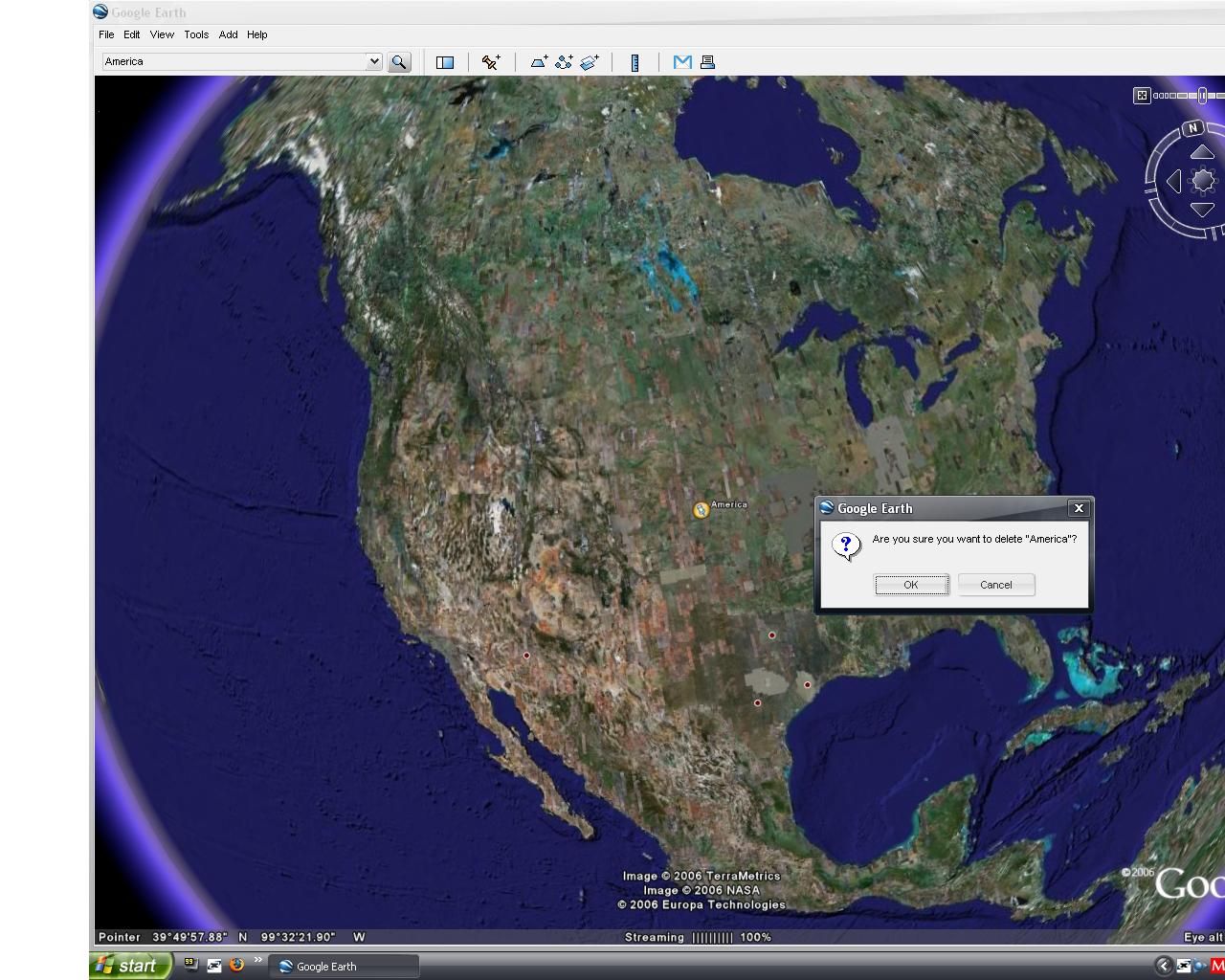Image resolution: width=1225 pixels, height=980 pixels.
Task: Confirm deletion with the OK button
Action: (x=911, y=585)
